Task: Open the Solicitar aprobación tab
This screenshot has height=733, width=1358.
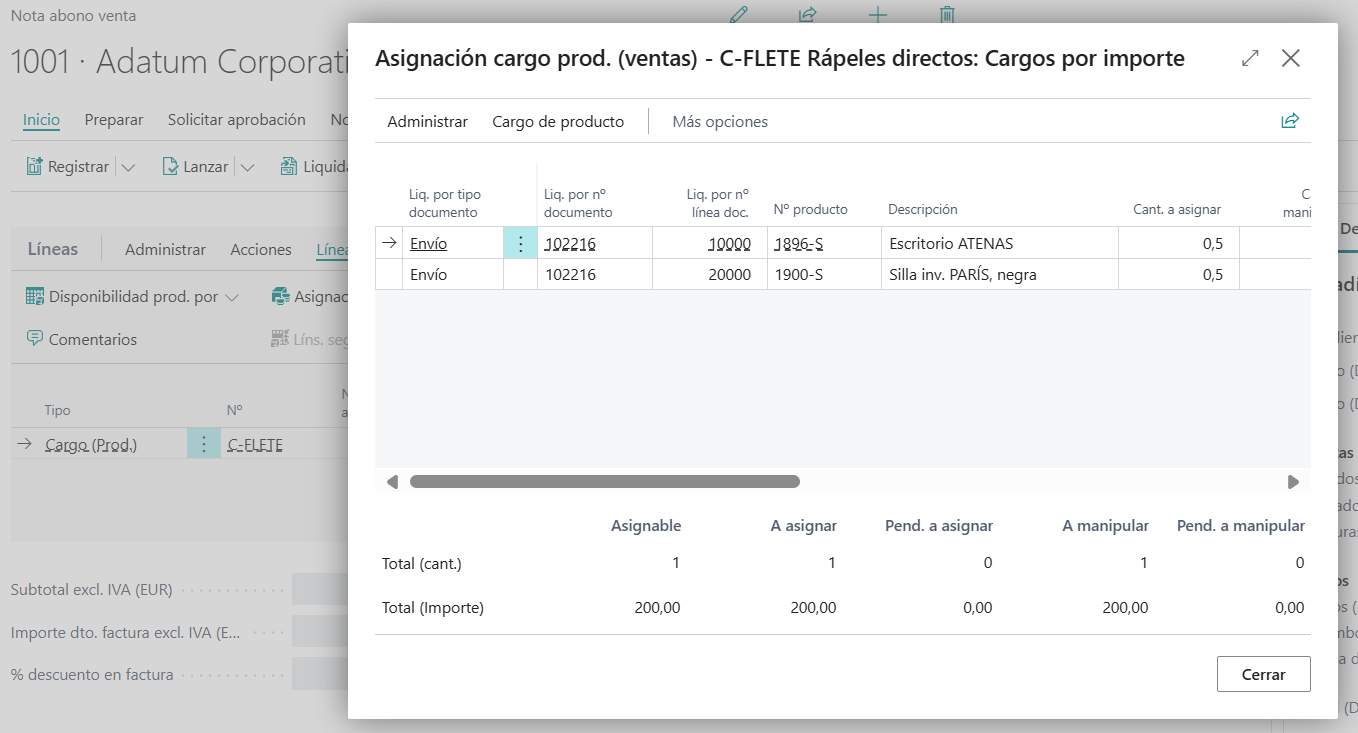Action: 237,120
